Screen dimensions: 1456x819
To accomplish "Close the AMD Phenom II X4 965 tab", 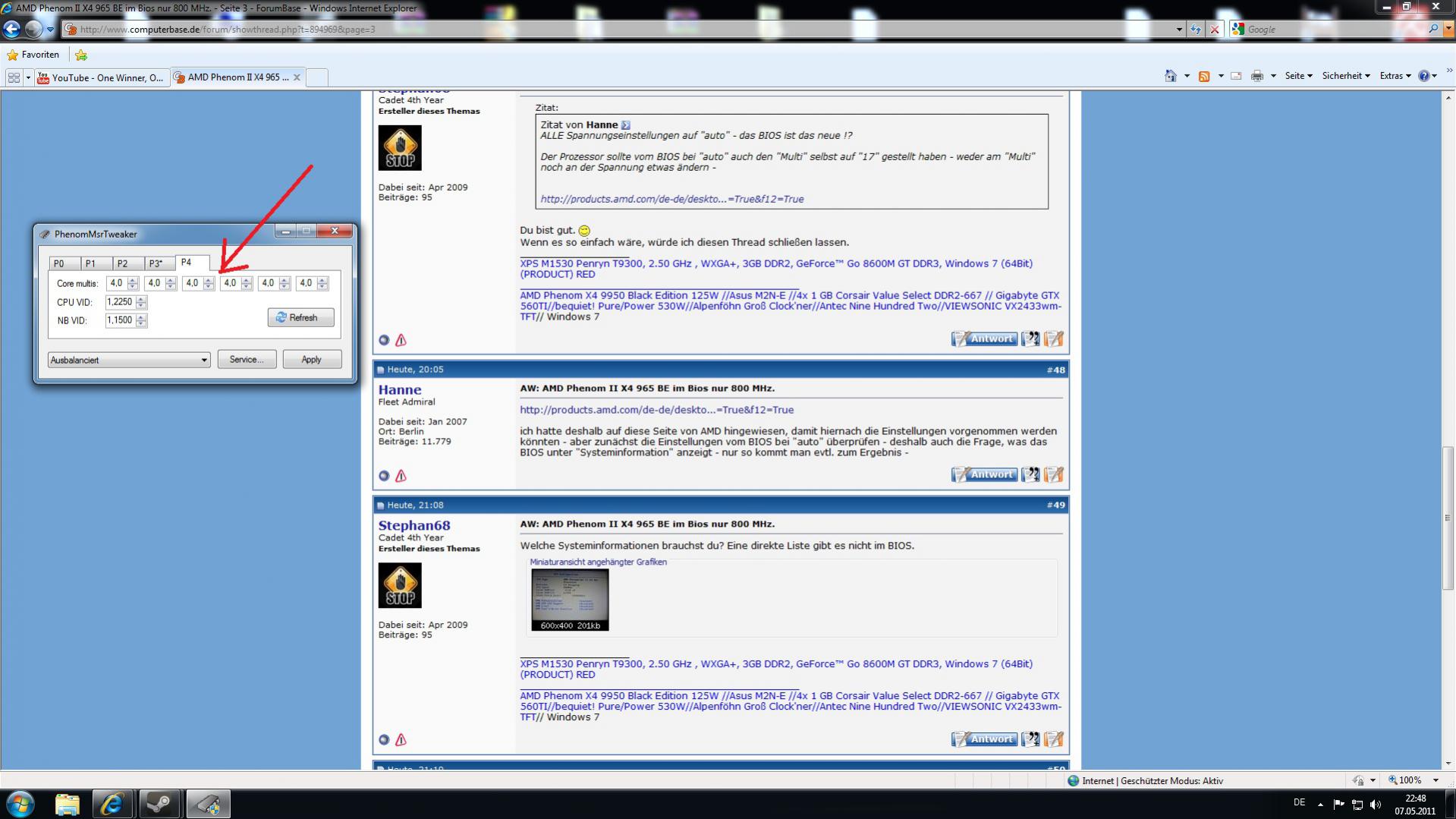I will tap(297, 77).
